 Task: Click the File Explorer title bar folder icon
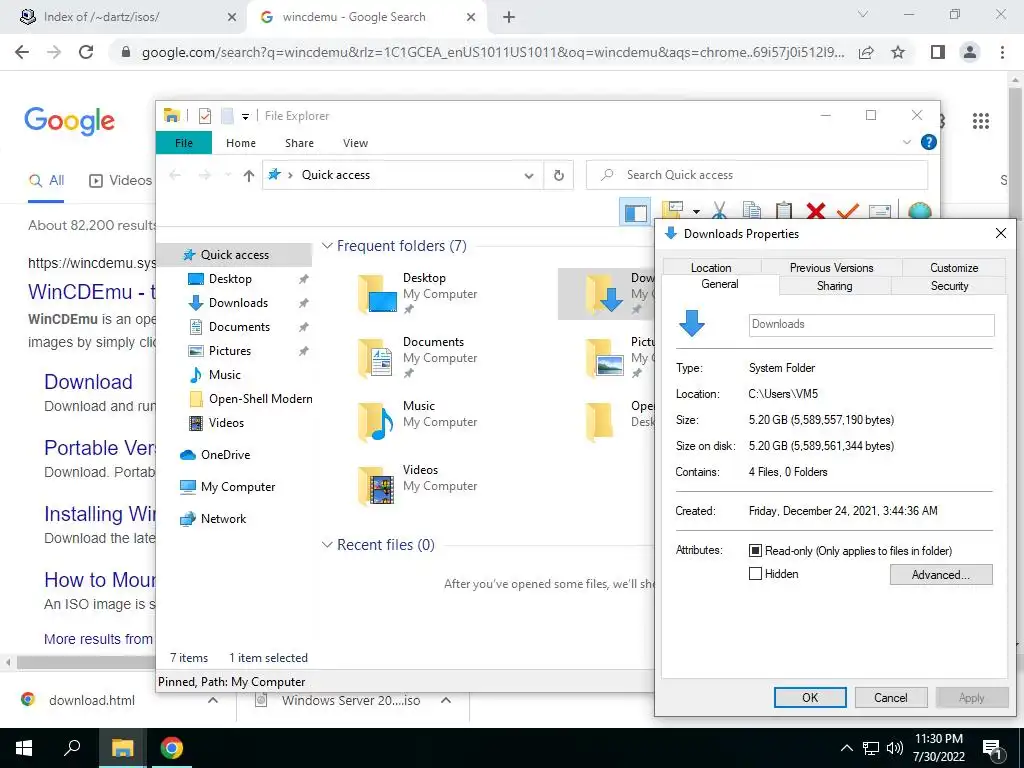click(172, 116)
